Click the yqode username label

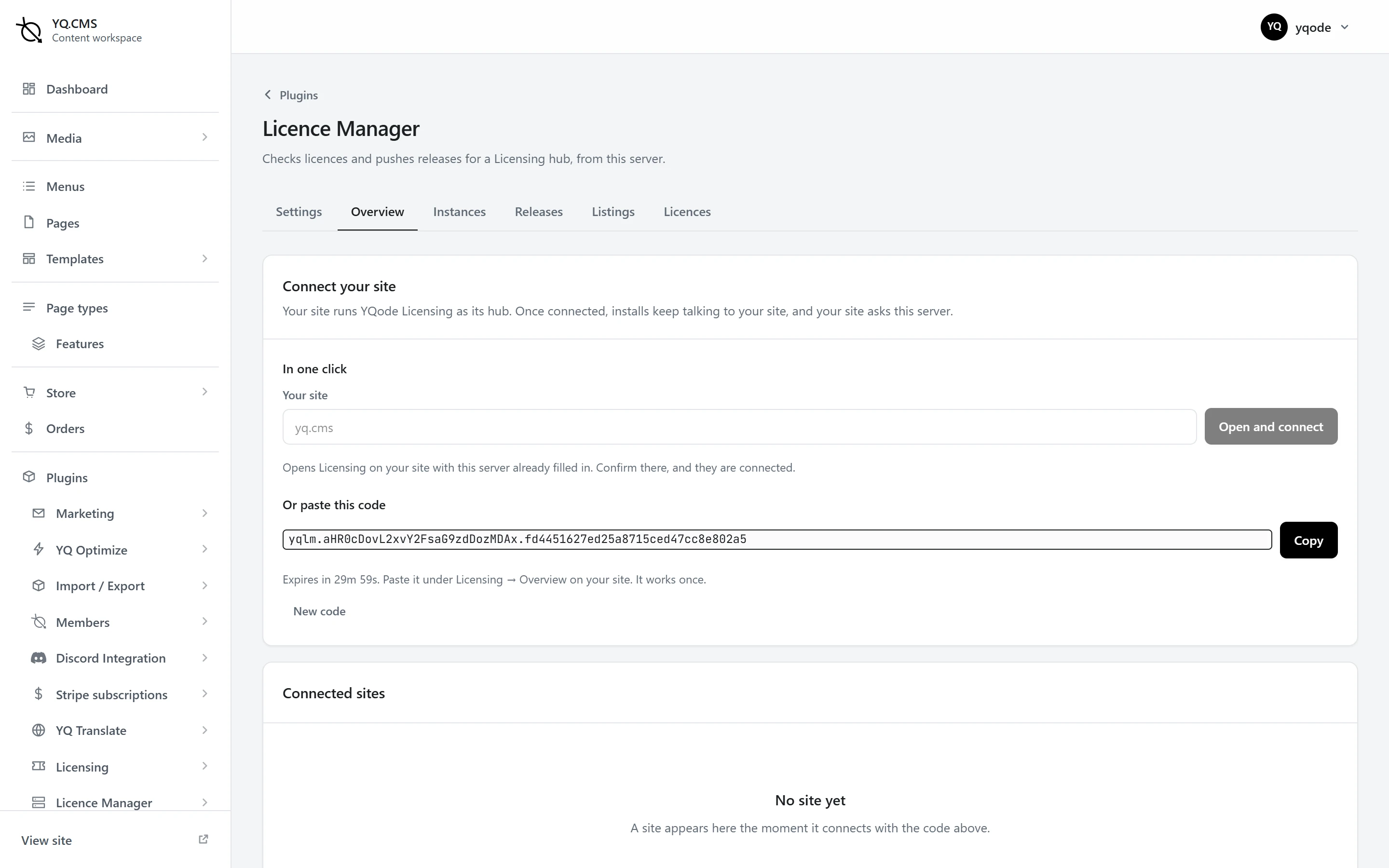click(1313, 27)
